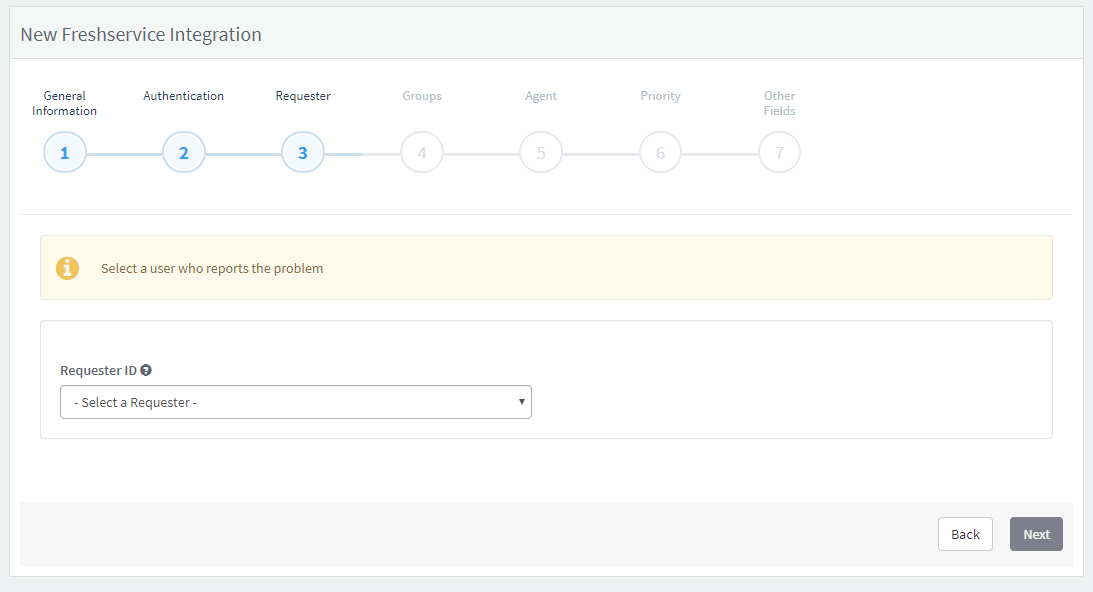The image size is (1093, 592).
Task: Click the Other Fields step label
Action: [779, 103]
